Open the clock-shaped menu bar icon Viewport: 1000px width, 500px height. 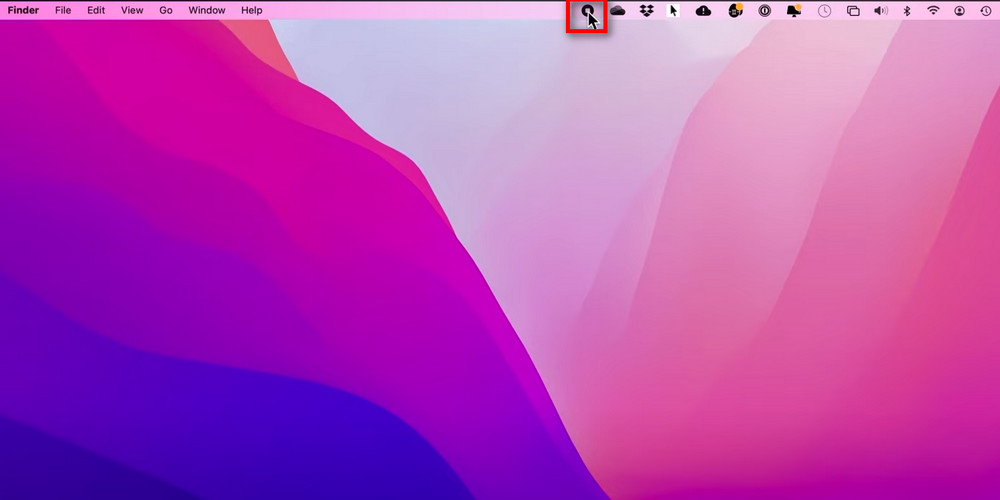[x=825, y=11]
